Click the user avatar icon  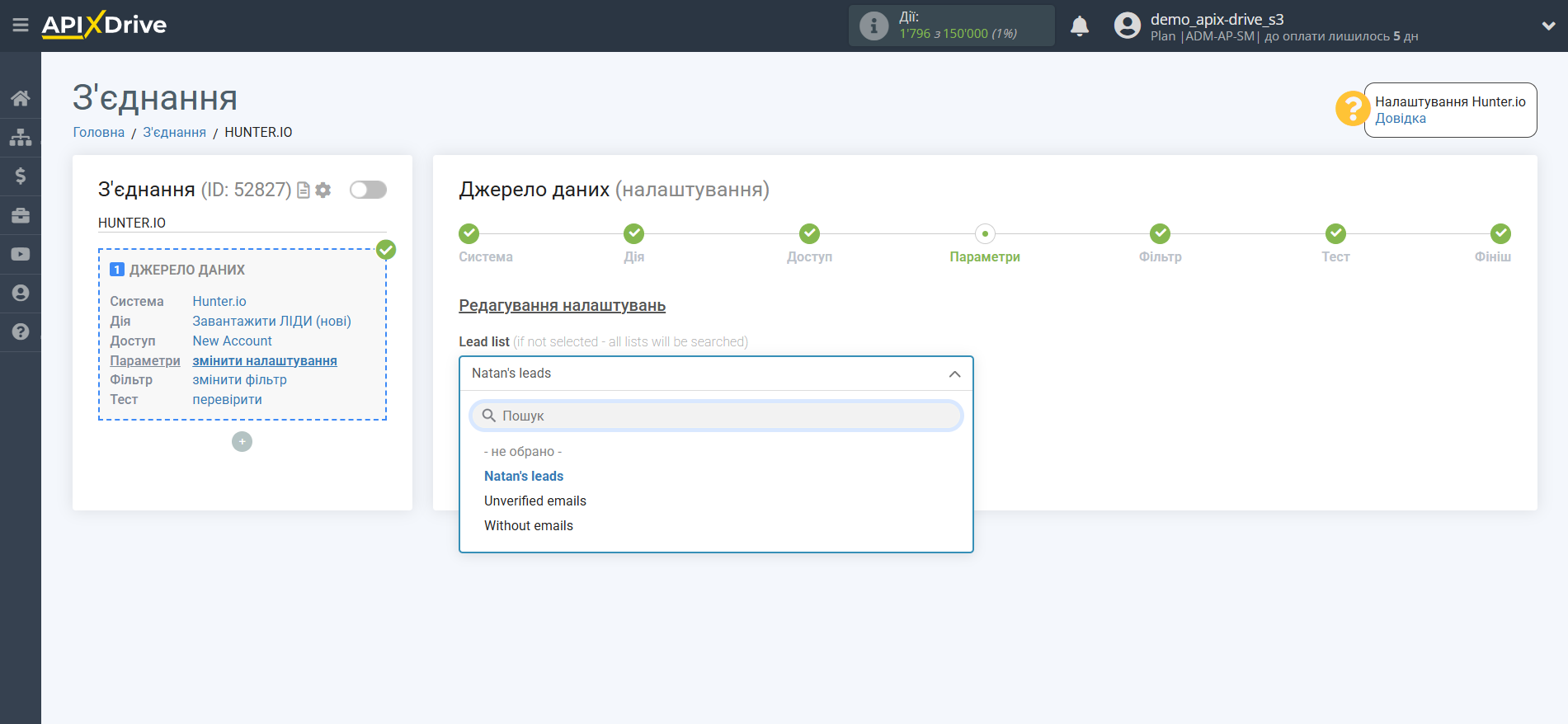[1127, 26]
